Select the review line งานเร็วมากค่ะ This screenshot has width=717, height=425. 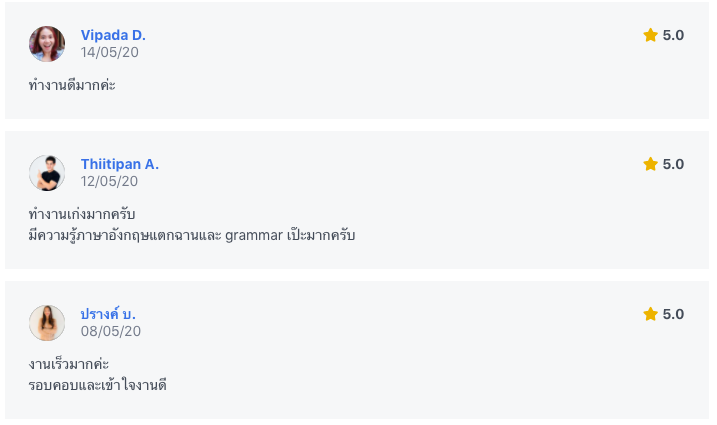point(69,364)
